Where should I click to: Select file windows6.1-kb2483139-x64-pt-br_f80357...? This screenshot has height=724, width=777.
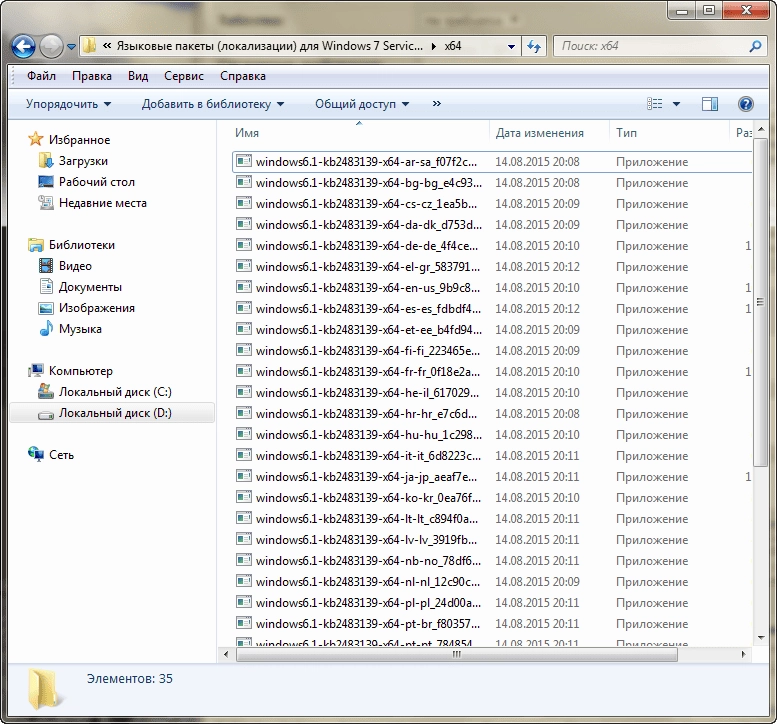pos(368,623)
